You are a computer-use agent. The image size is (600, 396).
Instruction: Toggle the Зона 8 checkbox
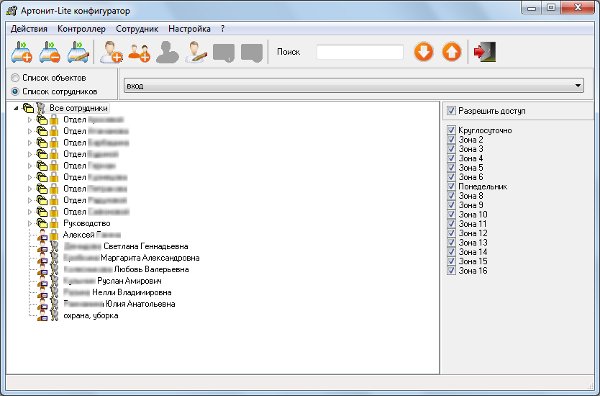pyautogui.click(x=452, y=196)
